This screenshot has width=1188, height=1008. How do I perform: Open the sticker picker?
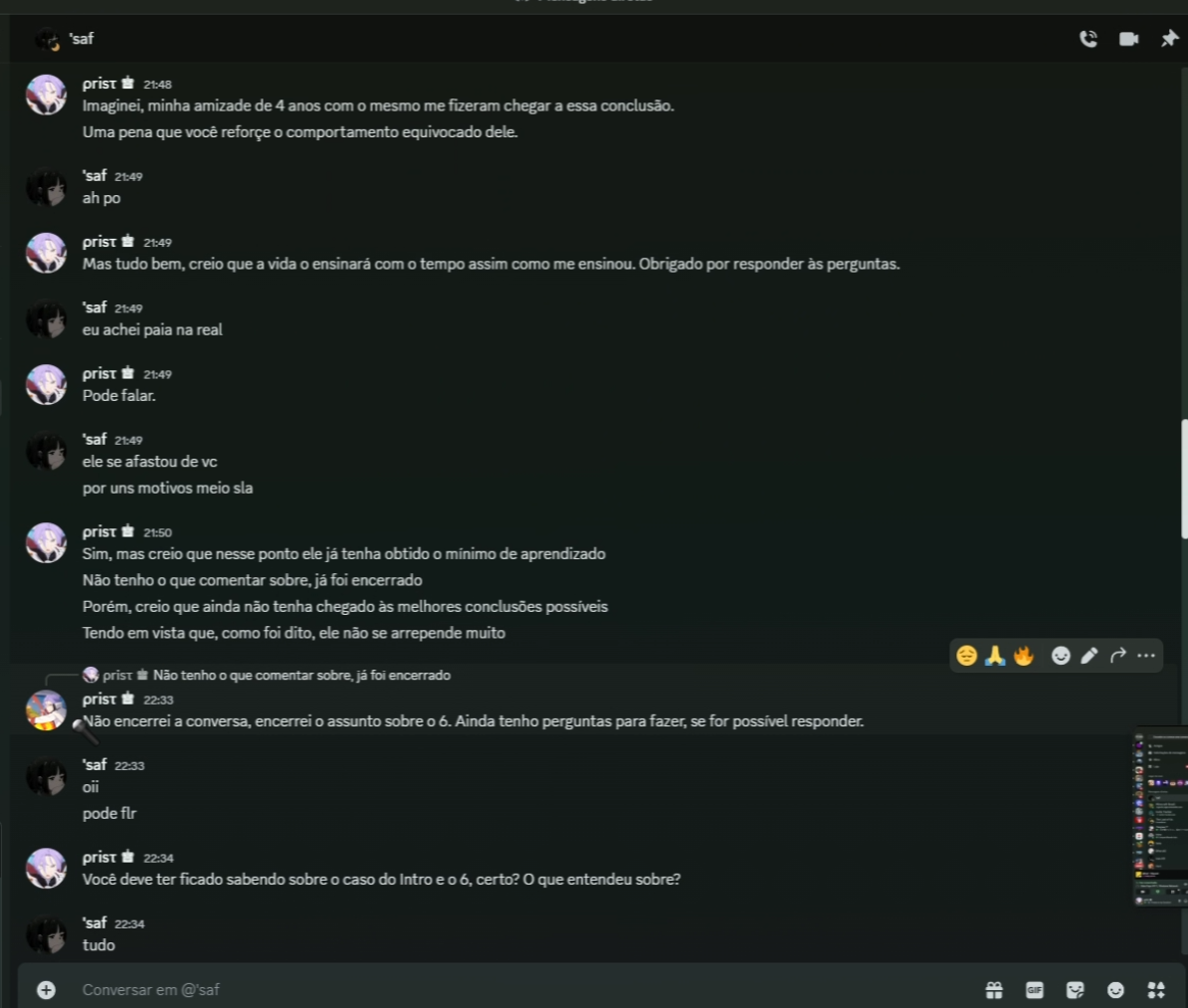[x=1076, y=990]
